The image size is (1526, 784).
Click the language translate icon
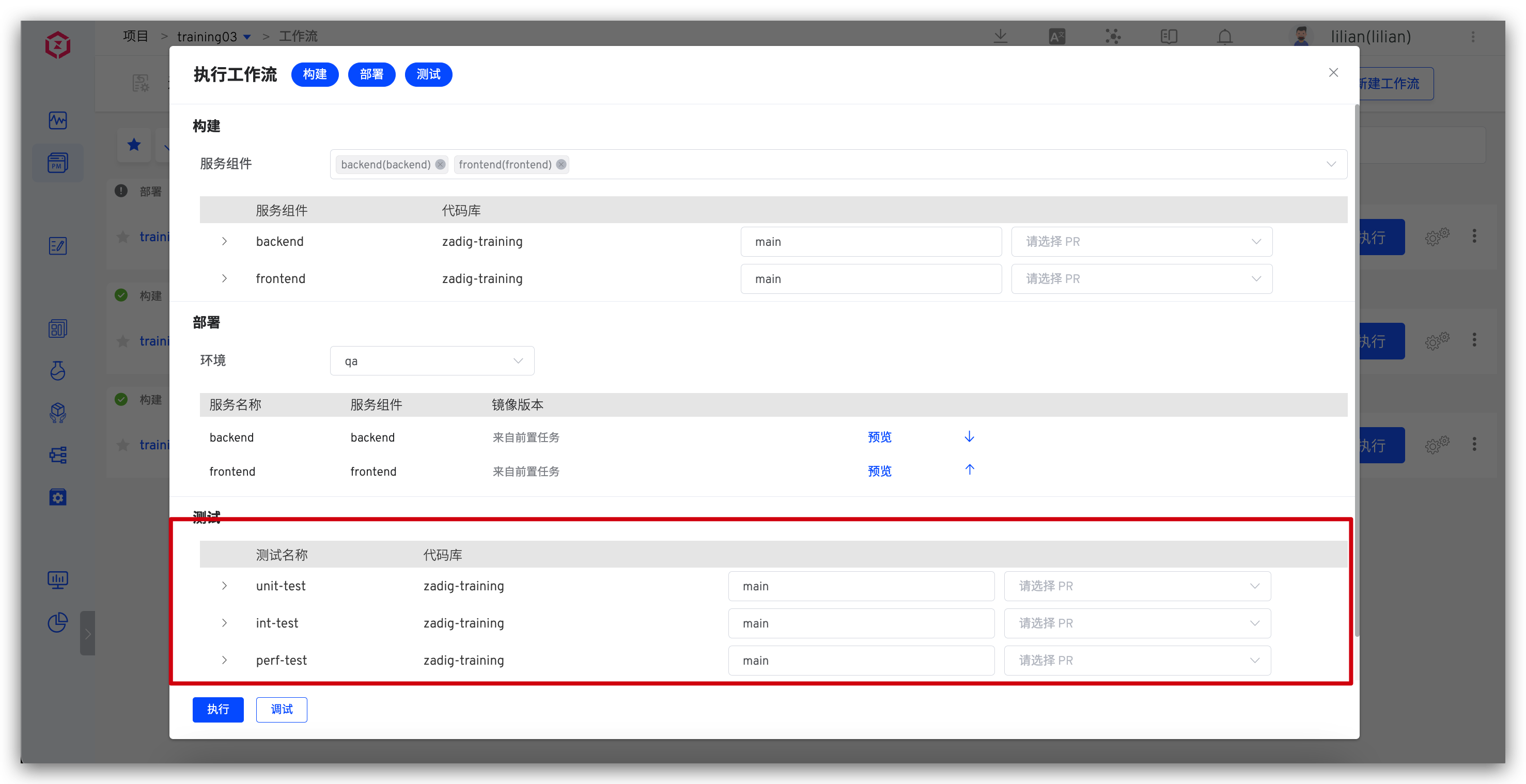point(1057,37)
